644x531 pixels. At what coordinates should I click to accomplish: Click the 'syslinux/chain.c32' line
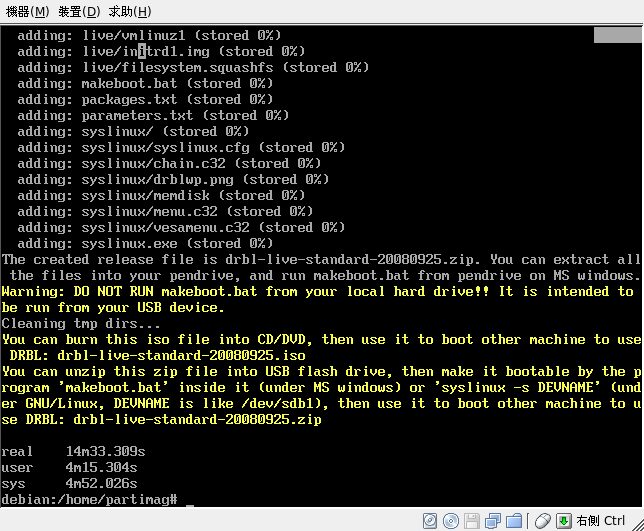pyautogui.click(x=169, y=163)
